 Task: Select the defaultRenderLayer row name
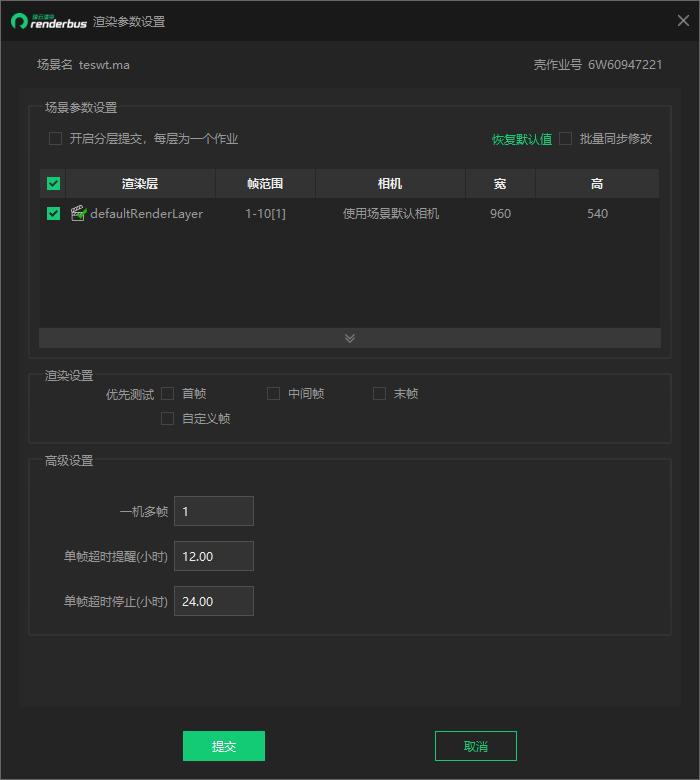coord(146,213)
